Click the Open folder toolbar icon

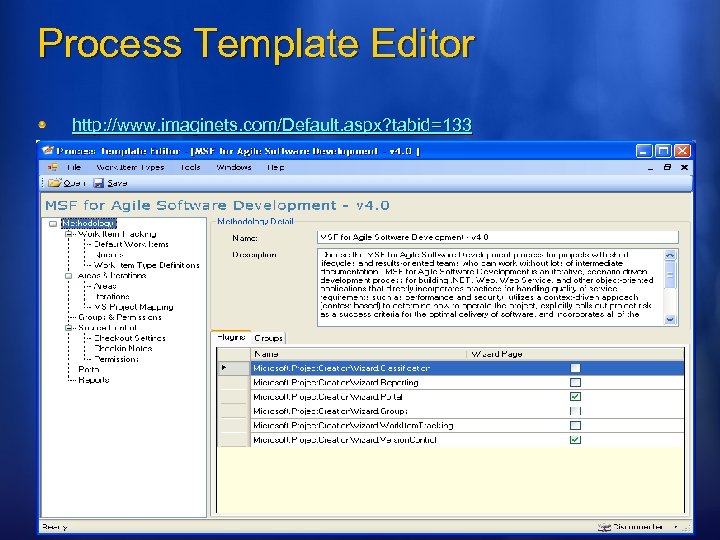pos(55,183)
